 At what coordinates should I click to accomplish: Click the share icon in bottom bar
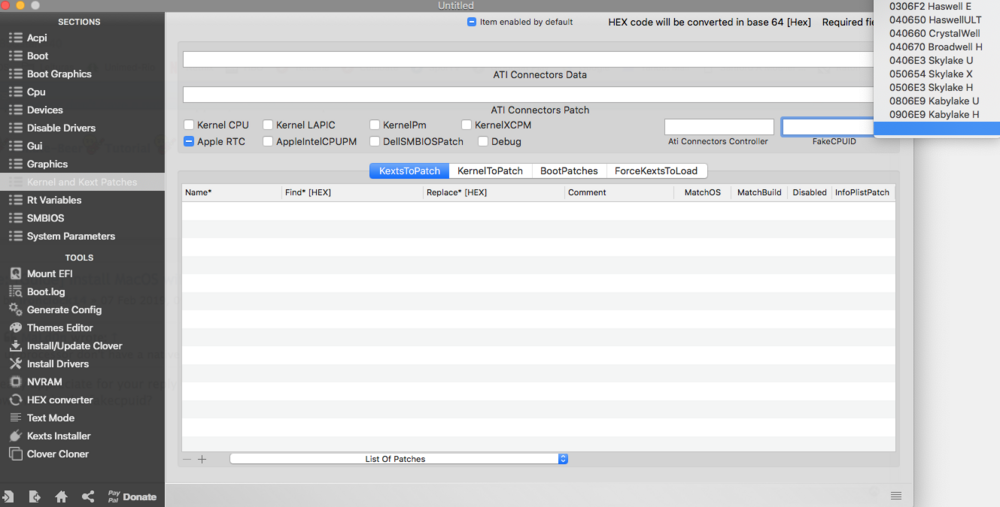tap(88, 496)
